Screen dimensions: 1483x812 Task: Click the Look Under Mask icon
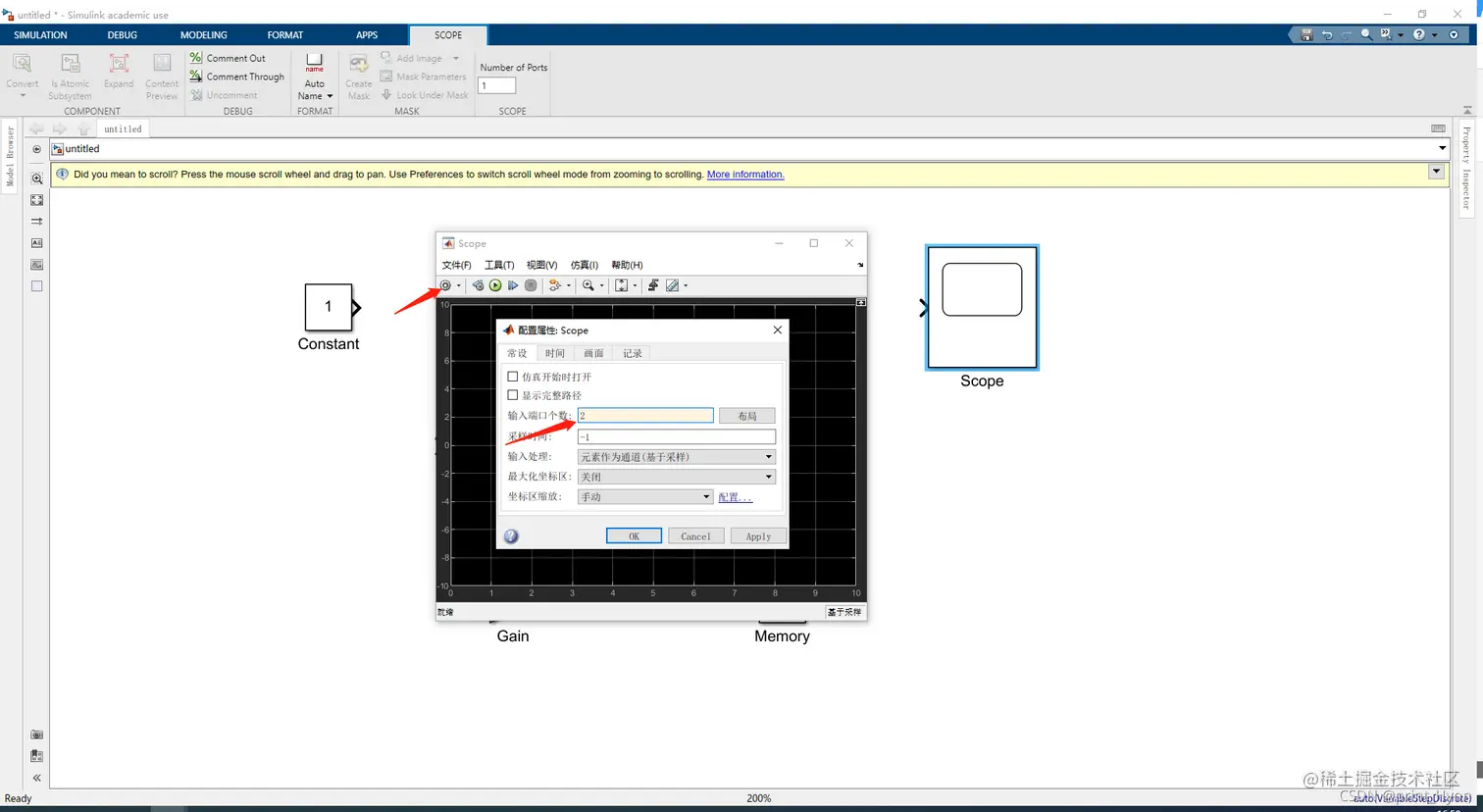[x=386, y=95]
